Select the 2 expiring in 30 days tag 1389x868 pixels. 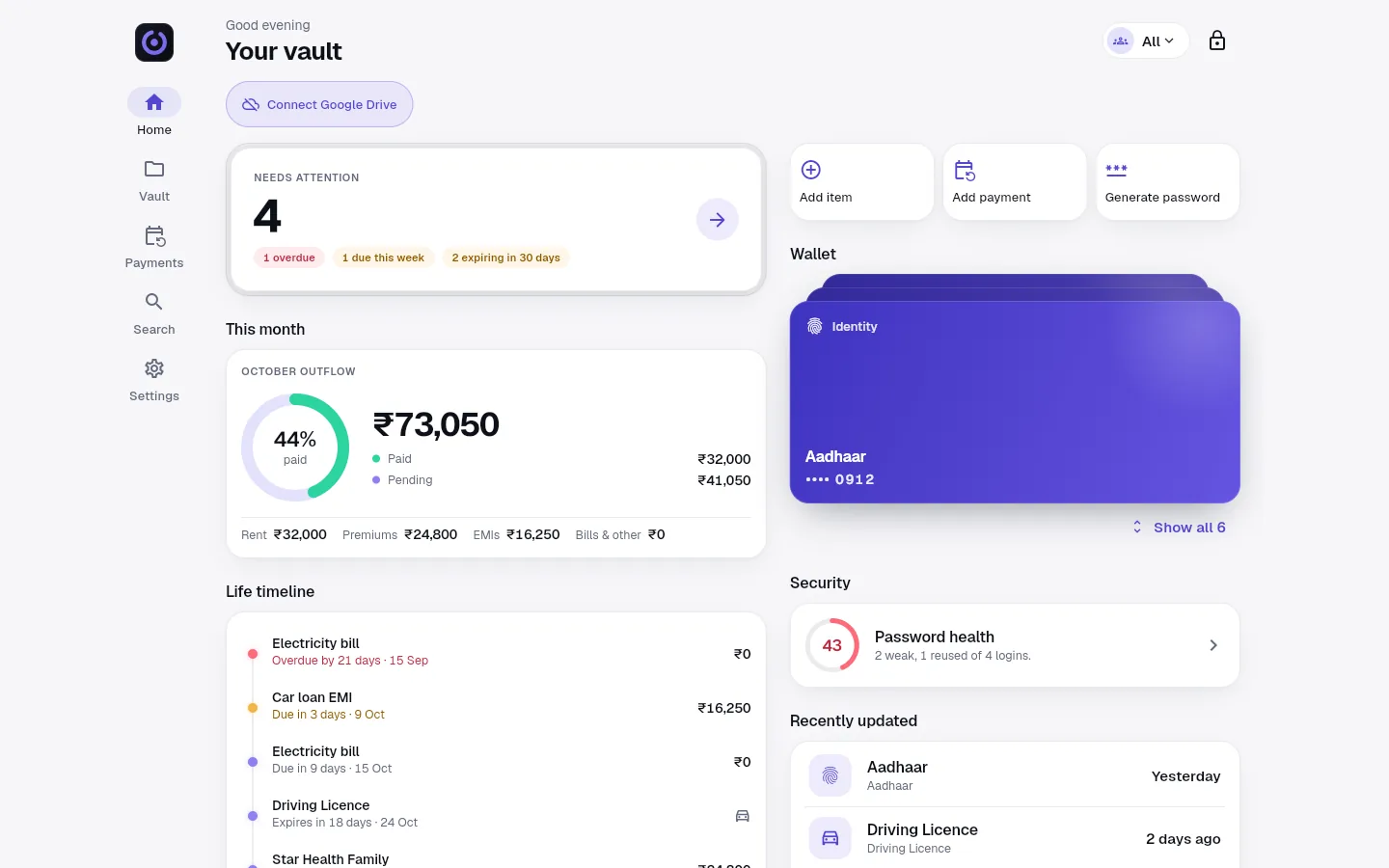coord(506,258)
